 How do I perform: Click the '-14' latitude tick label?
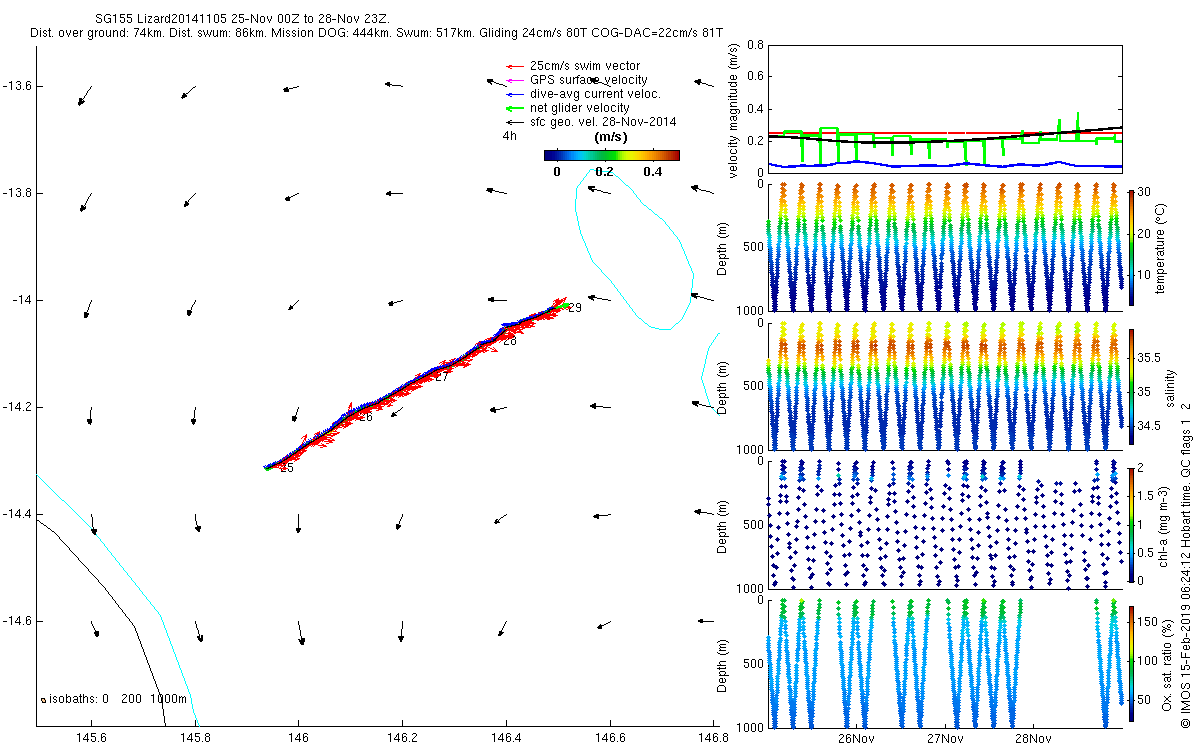[23, 300]
